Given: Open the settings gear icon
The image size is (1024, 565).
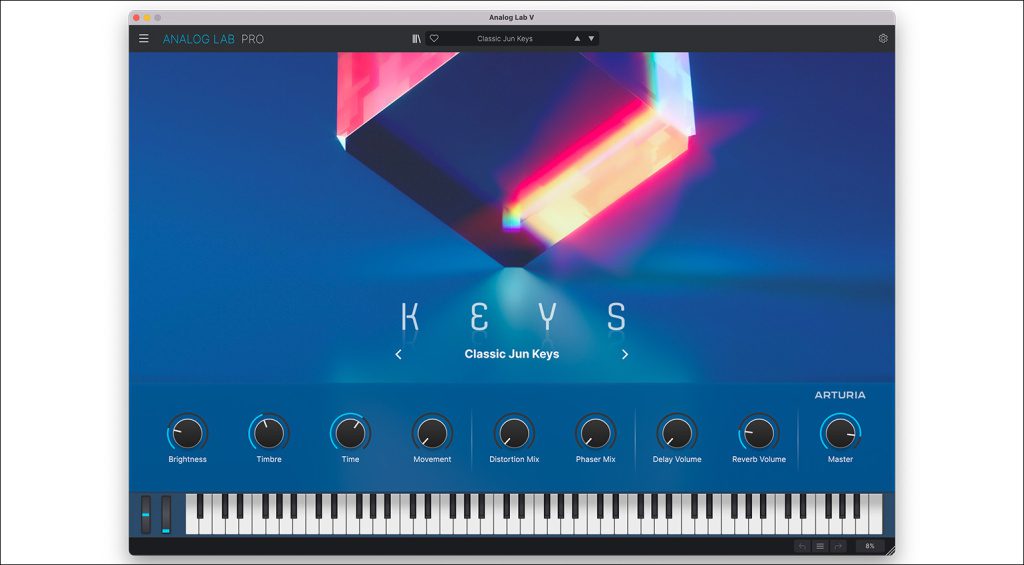Looking at the screenshot, I should [883, 39].
